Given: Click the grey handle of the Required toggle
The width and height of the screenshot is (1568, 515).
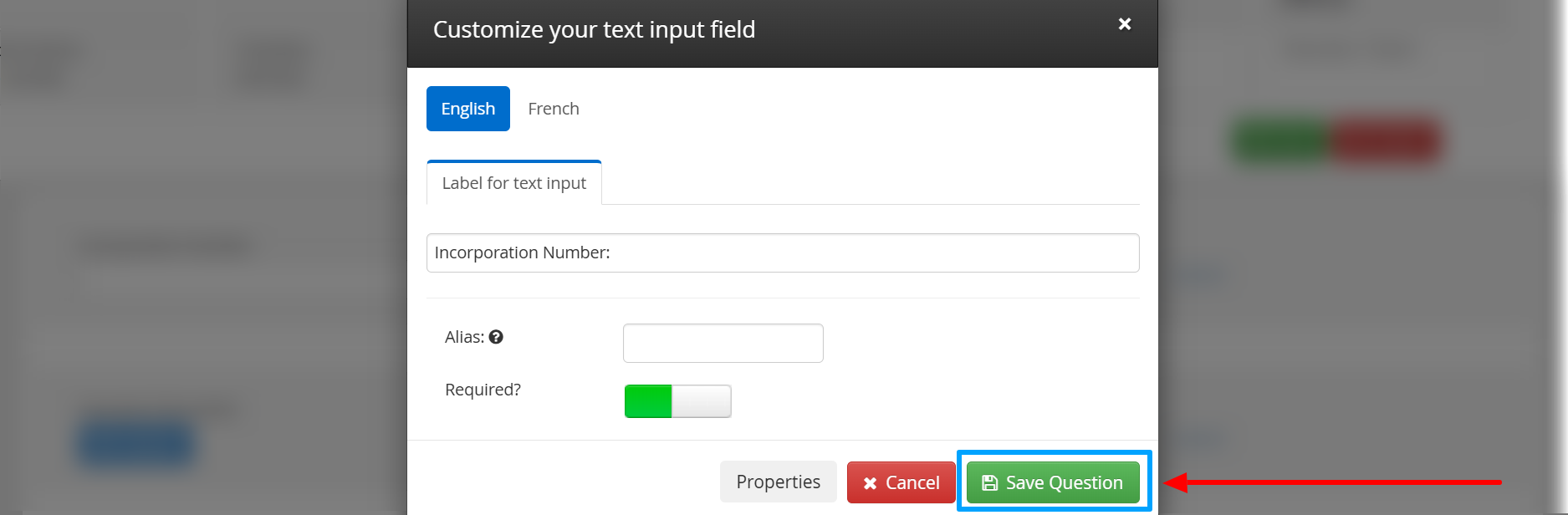Looking at the screenshot, I should click(x=702, y=401).
